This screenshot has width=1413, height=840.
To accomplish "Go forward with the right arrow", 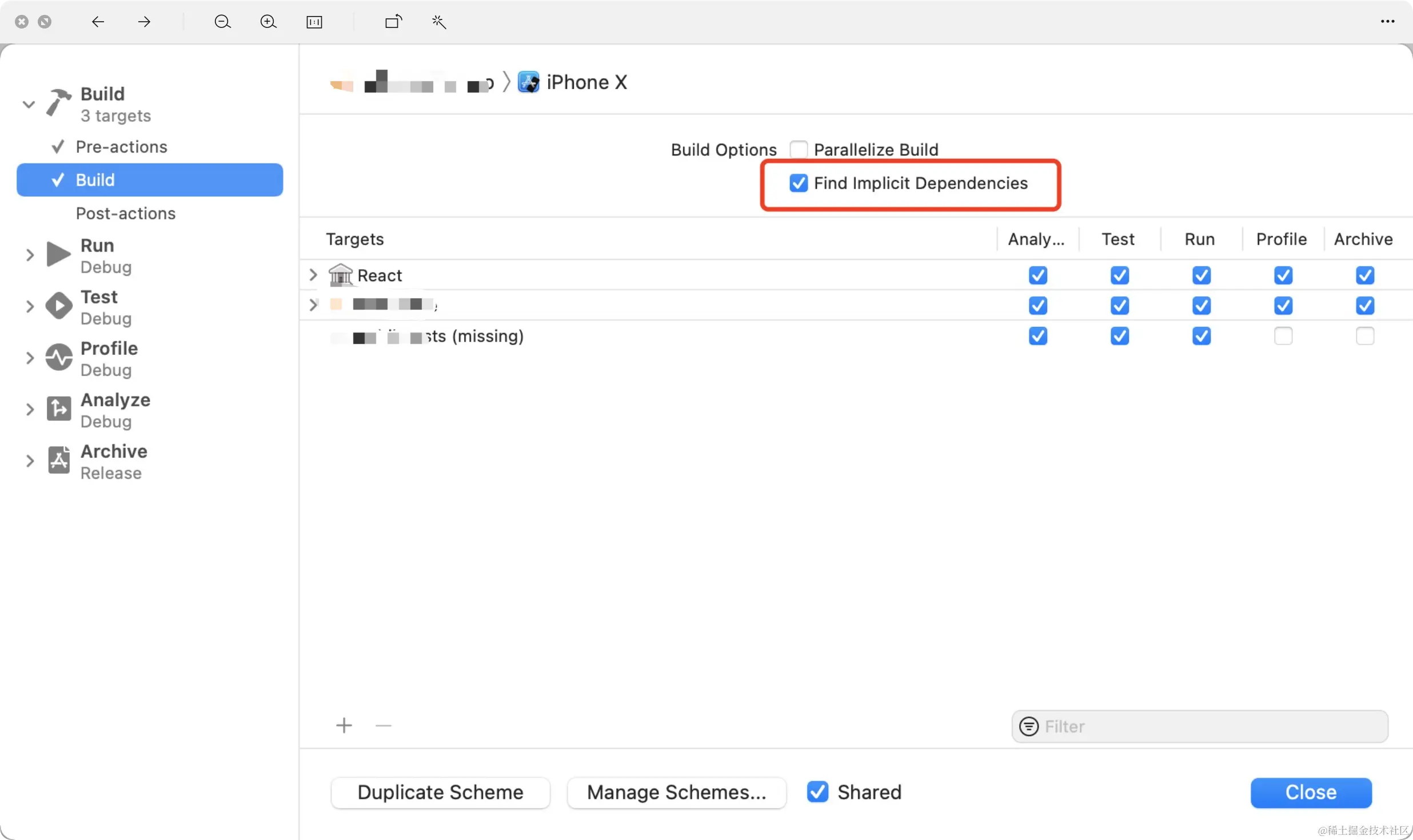I will pos(144,22).
